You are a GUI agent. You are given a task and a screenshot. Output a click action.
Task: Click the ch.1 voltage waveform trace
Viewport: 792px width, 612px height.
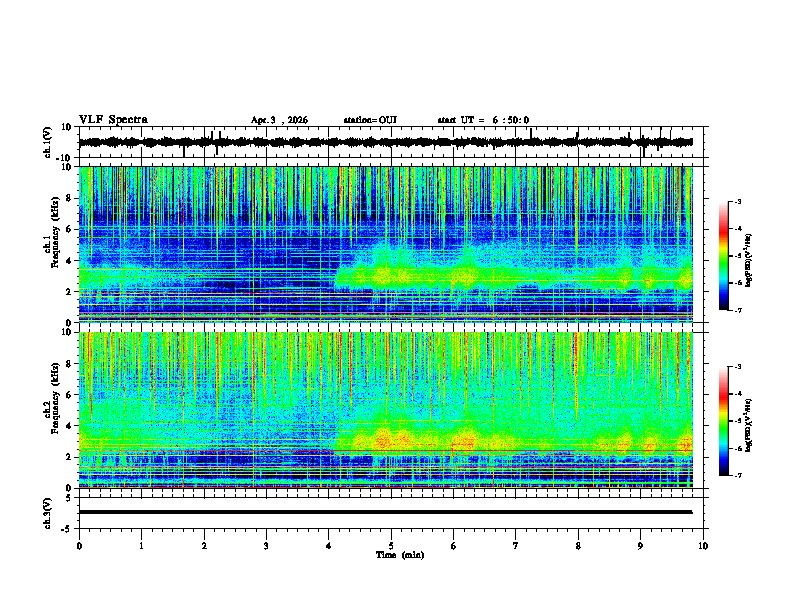click(385, 142)
